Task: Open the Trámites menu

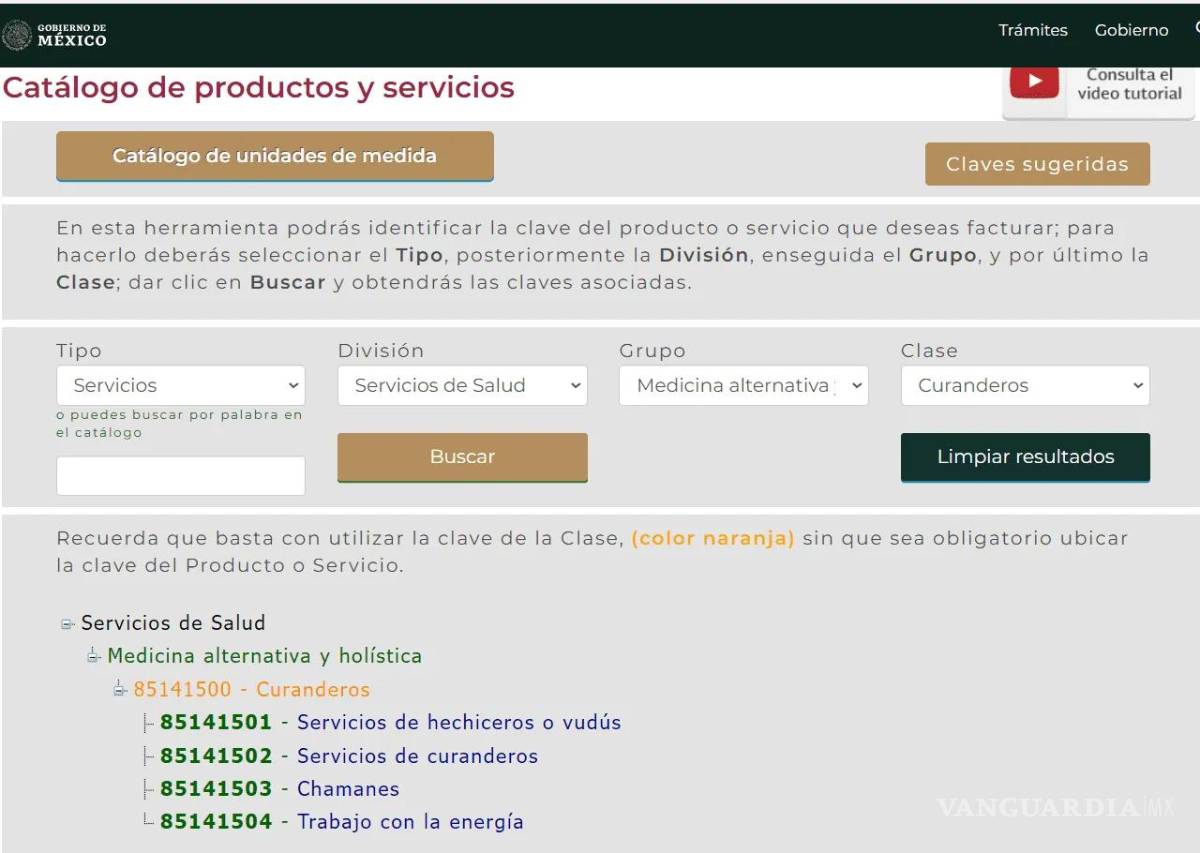Action: click(x=1033, y=30)
